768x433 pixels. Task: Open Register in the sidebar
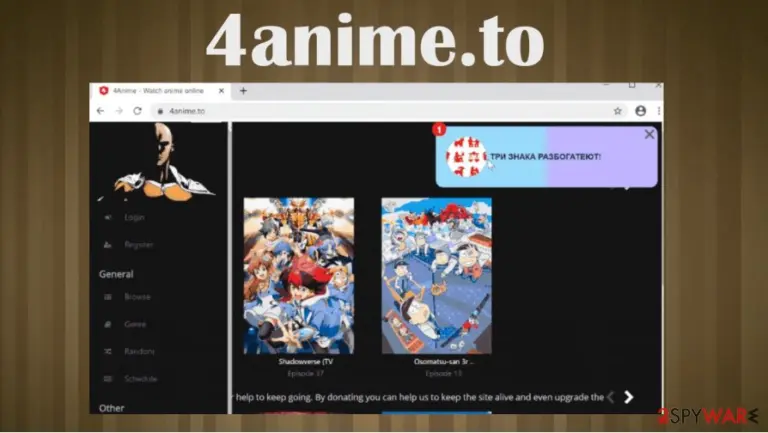coord(139,244)
